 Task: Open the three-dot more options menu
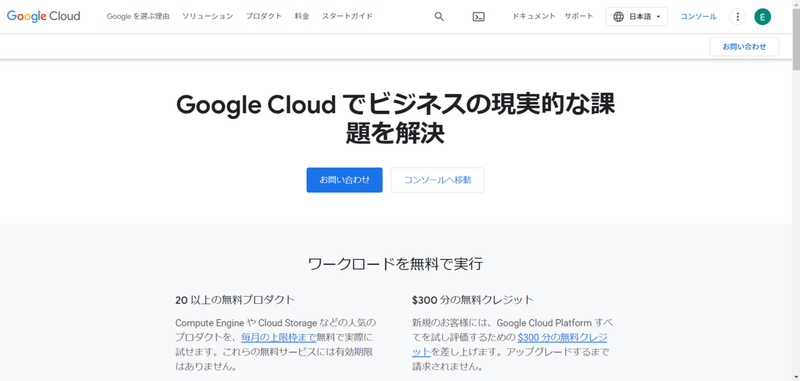point(737,16)
